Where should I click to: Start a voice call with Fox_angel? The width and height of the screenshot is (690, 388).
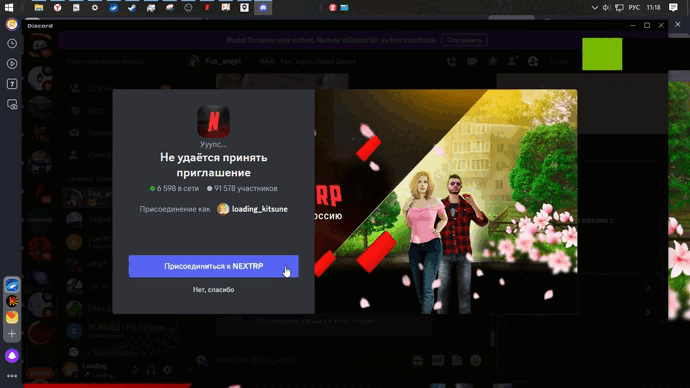[451, 61]
